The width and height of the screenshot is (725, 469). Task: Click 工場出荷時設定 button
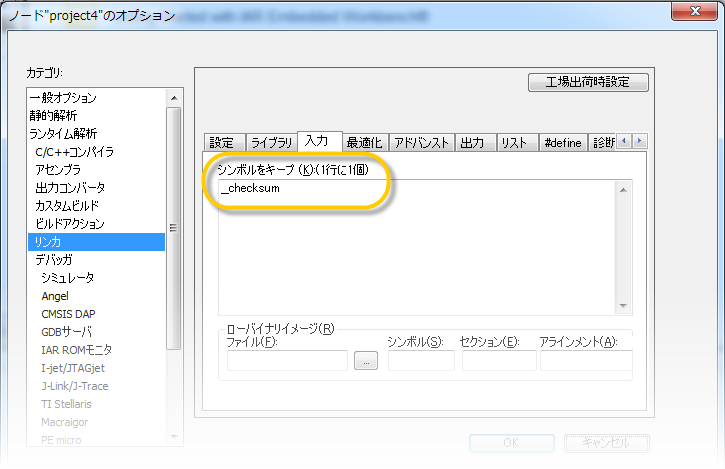pyautogui.click(x=588, y=82)
